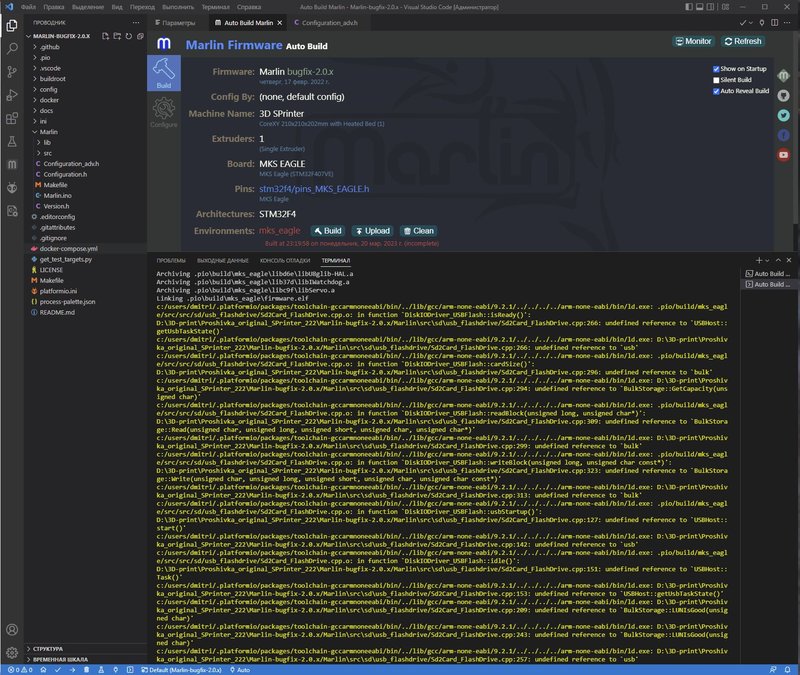This screenshot has height=675, width=800.
Task: Open the PlatformIO alien icon
Action: pos(12,187)
